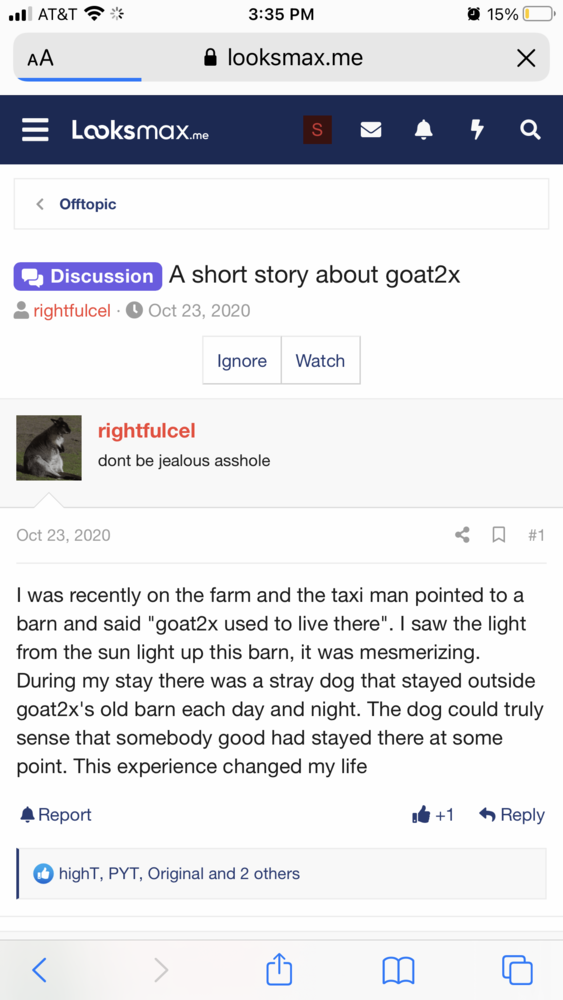Open Safari tabs overview icon
Viewport: 563px width, 1000px height.
pos(517,969)
